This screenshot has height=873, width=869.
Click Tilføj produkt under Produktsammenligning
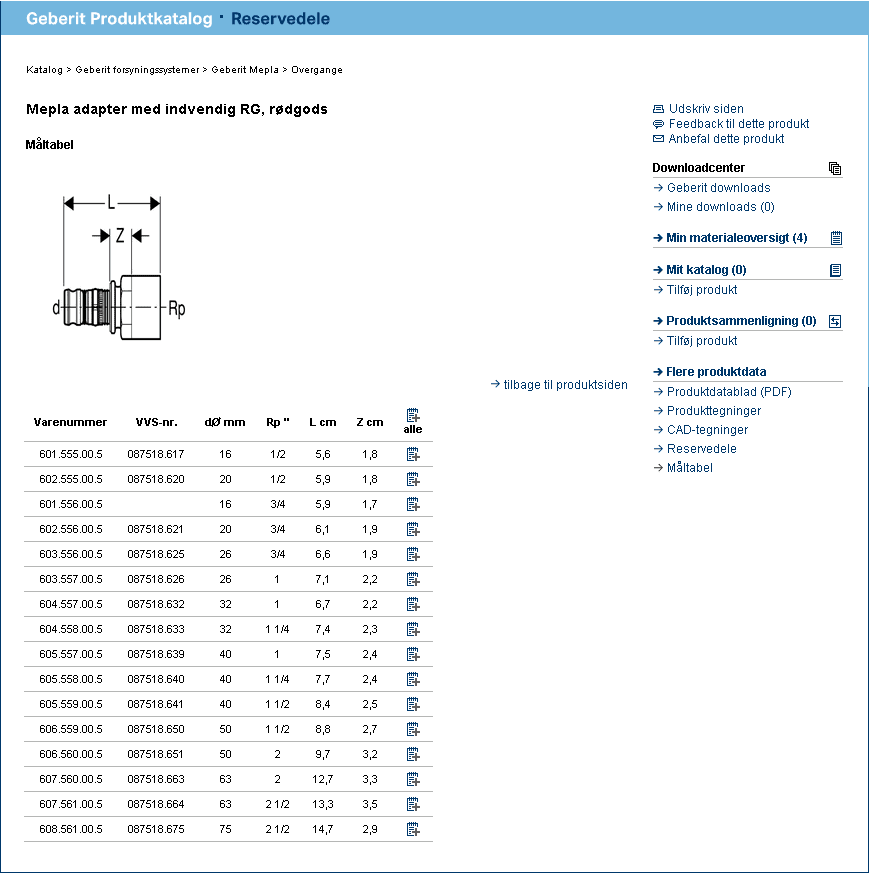702,341
